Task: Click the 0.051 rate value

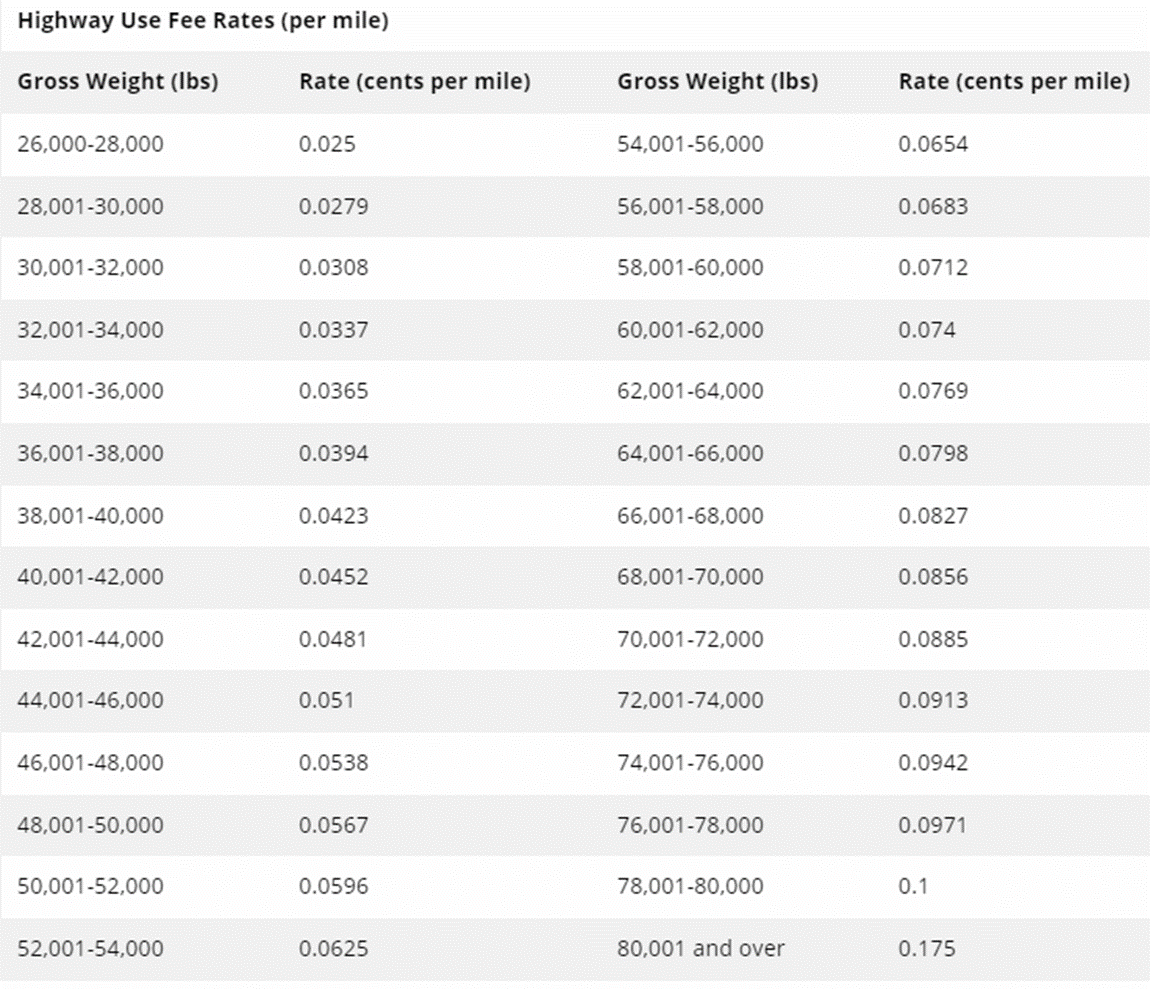Action: (326, 700)
